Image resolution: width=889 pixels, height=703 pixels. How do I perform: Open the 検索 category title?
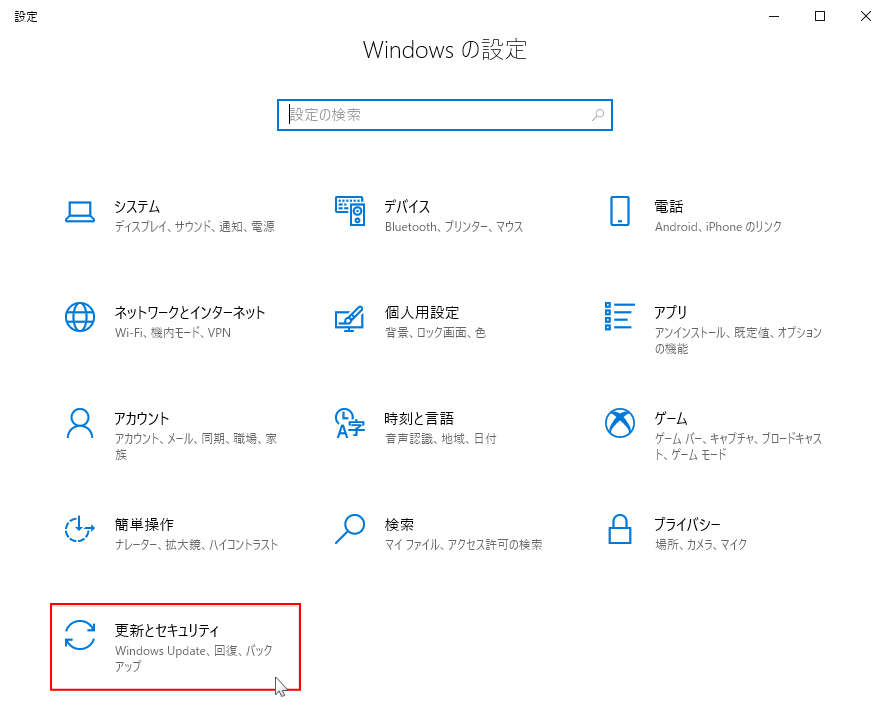pos(399,524)
